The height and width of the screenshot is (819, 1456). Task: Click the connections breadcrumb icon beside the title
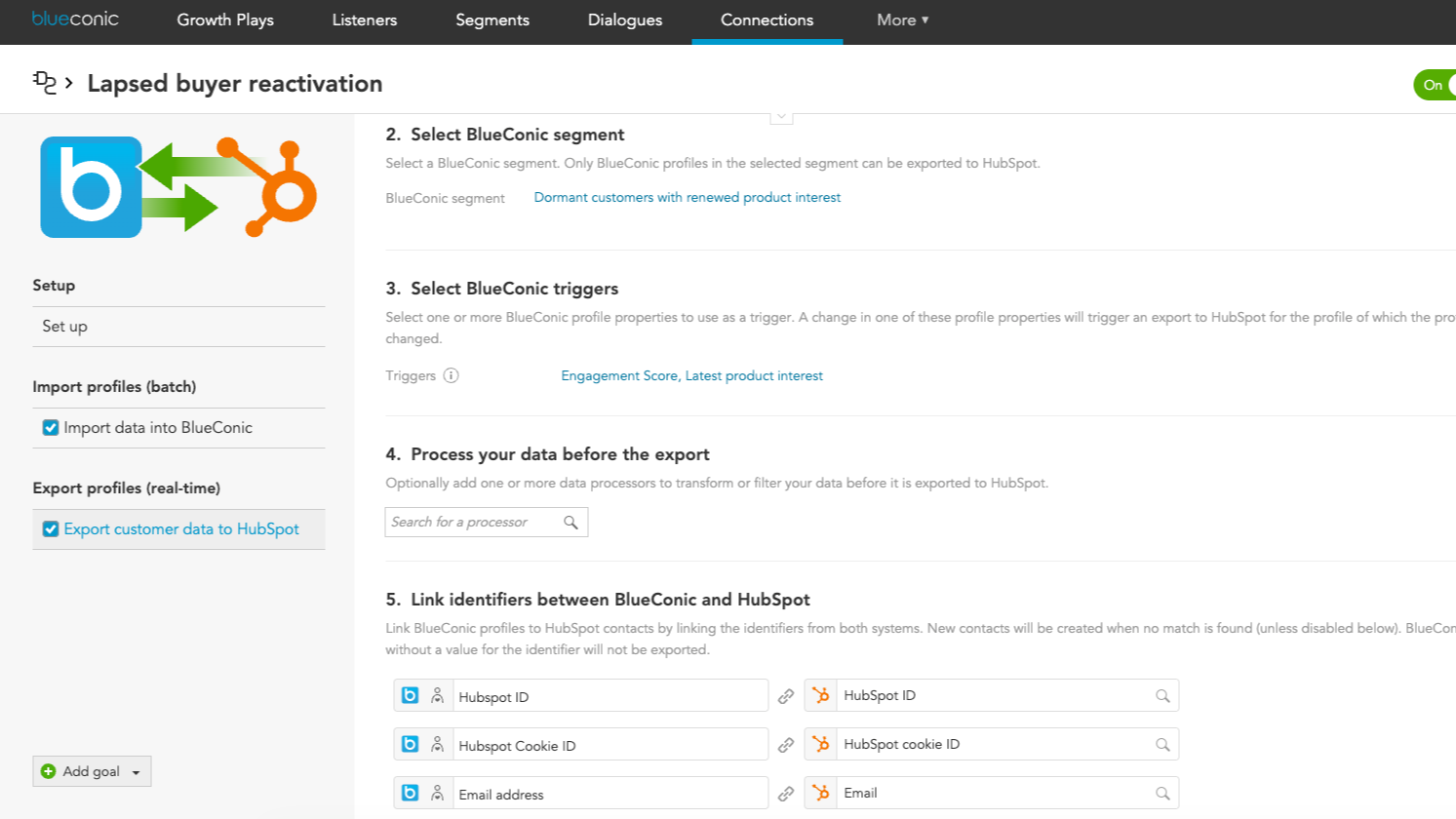(x=45, y=83)
